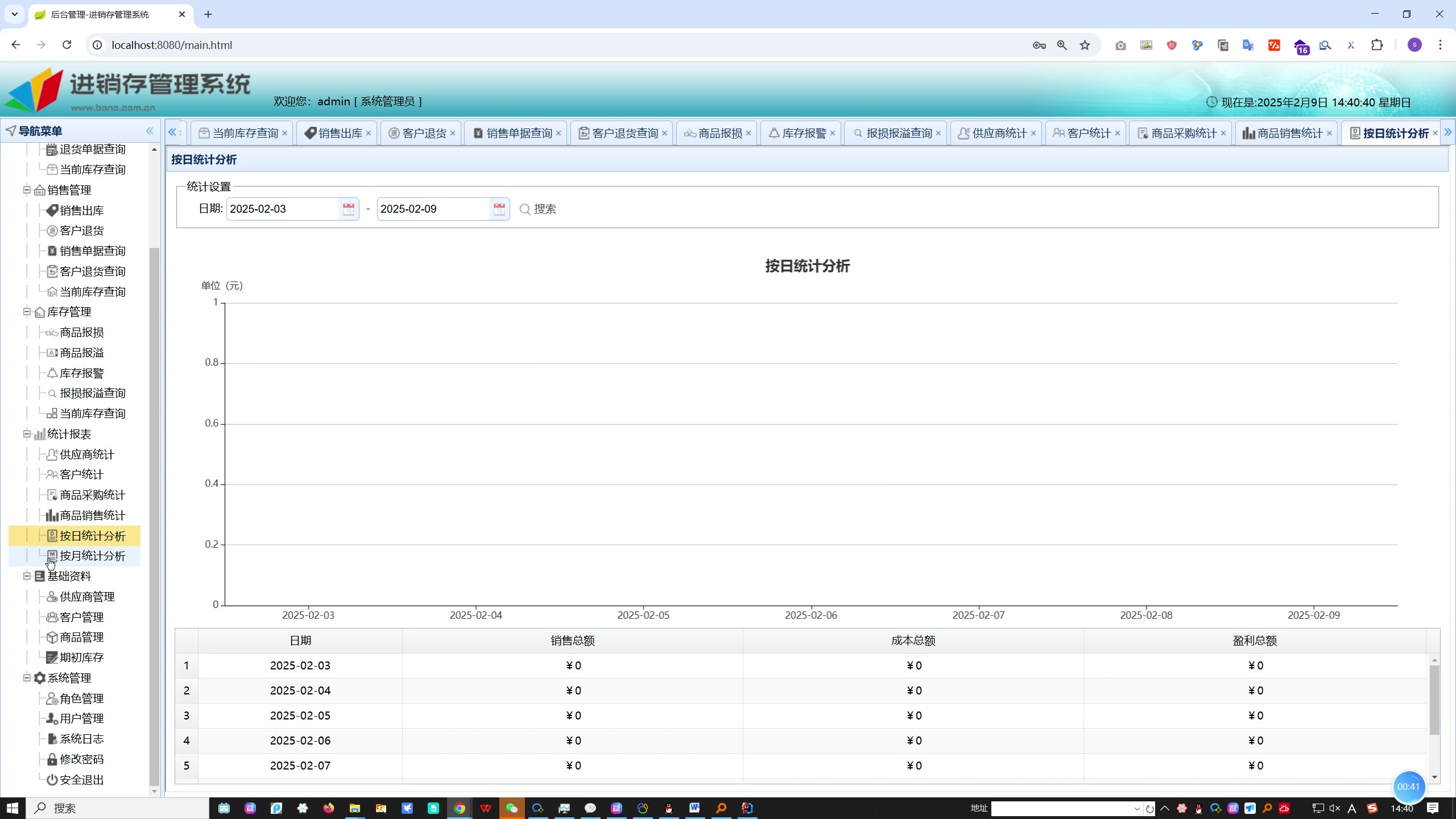Open the Windows taskbar search box
This screenshot has width=1456, height=819.
pyautogui.click(x=118, y=808)
